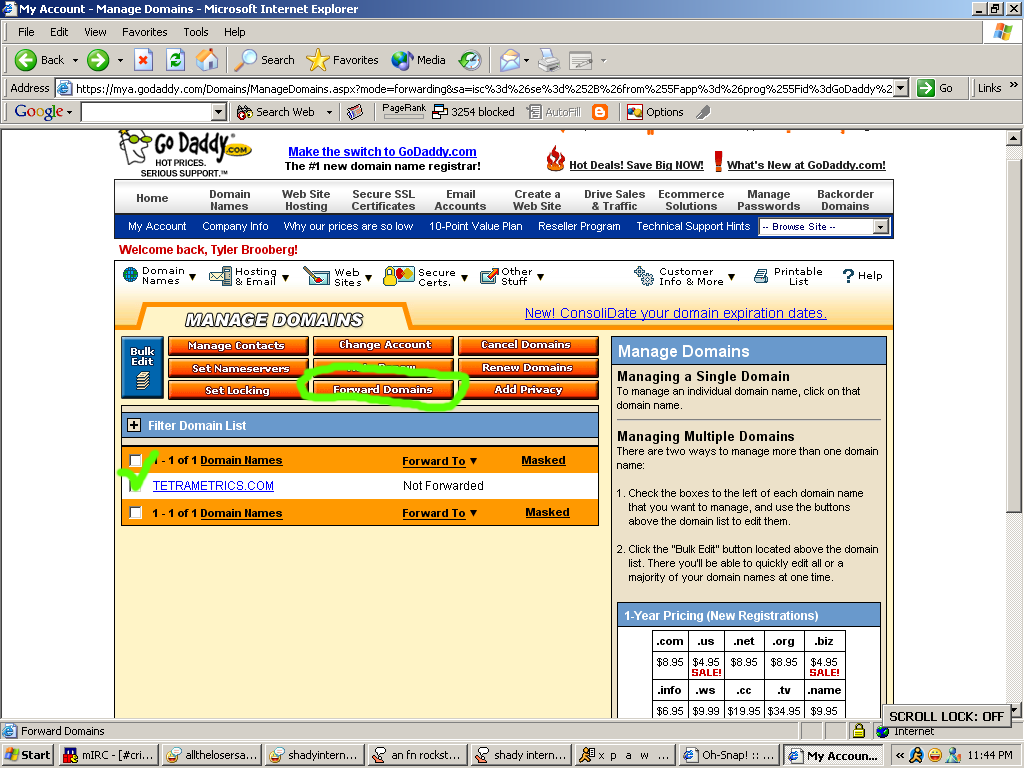Open the Media pane

tap(419, 60)
